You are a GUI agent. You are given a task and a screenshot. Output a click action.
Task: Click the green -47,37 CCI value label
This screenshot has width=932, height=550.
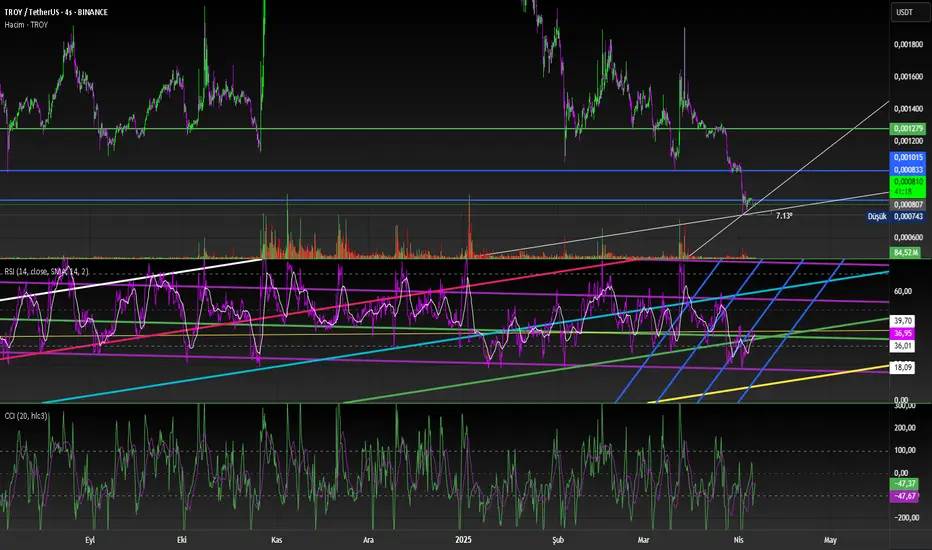pos(904,484)
